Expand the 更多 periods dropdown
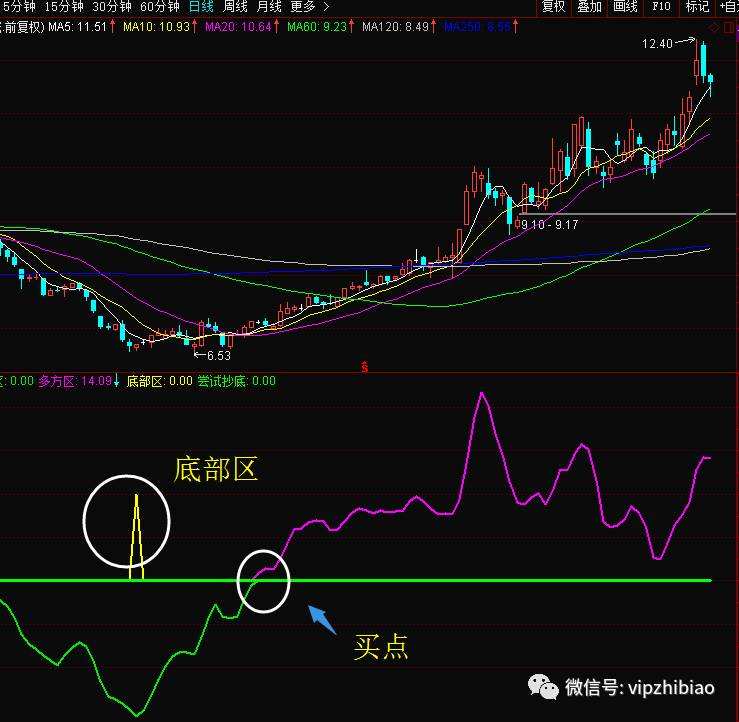 coord(310,7)
